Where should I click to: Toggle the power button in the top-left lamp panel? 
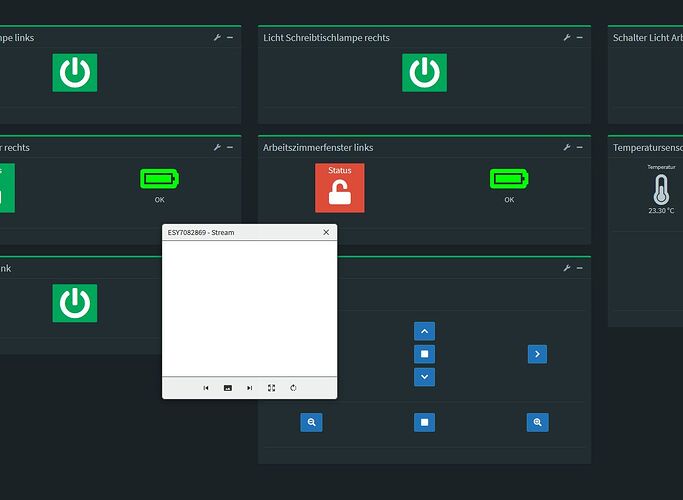point(75,73)
